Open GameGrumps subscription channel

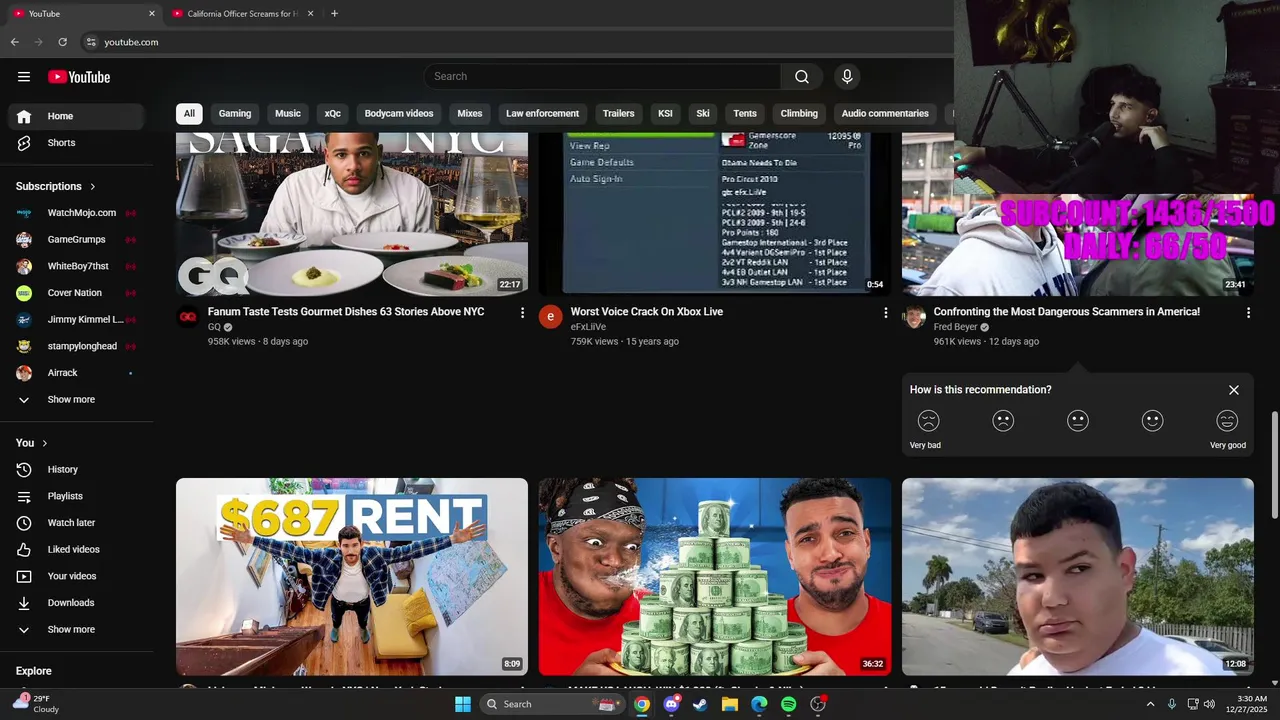pyautogui.click(x=77, y=239)
